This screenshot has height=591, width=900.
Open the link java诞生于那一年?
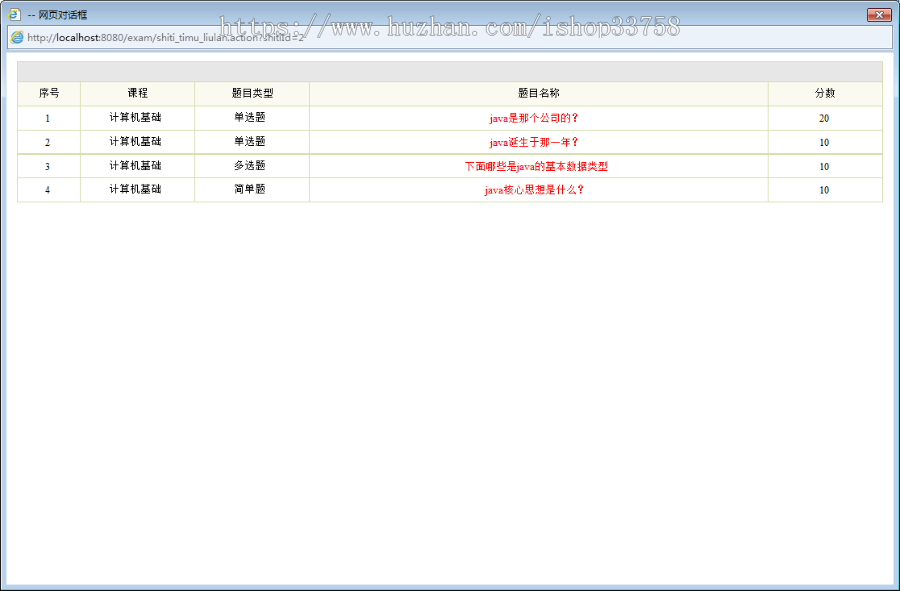tap(538, 141)
